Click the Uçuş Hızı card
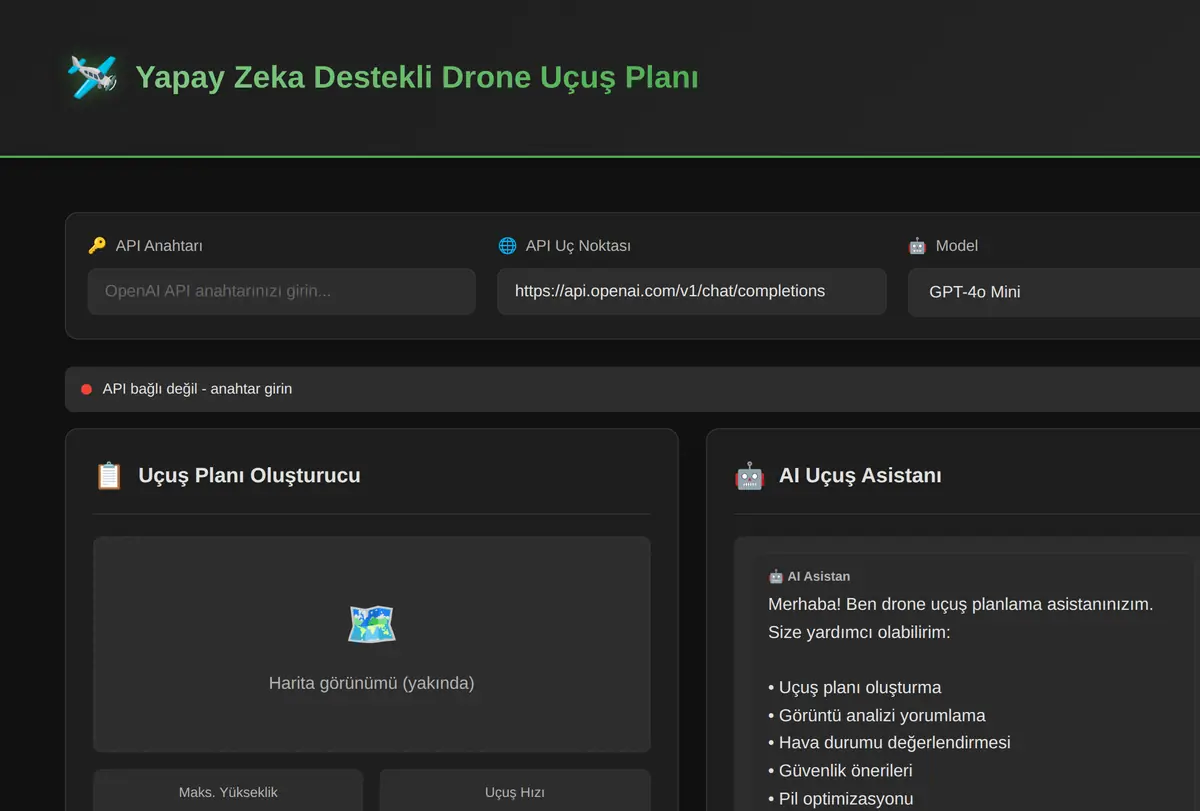 (515, 791)
